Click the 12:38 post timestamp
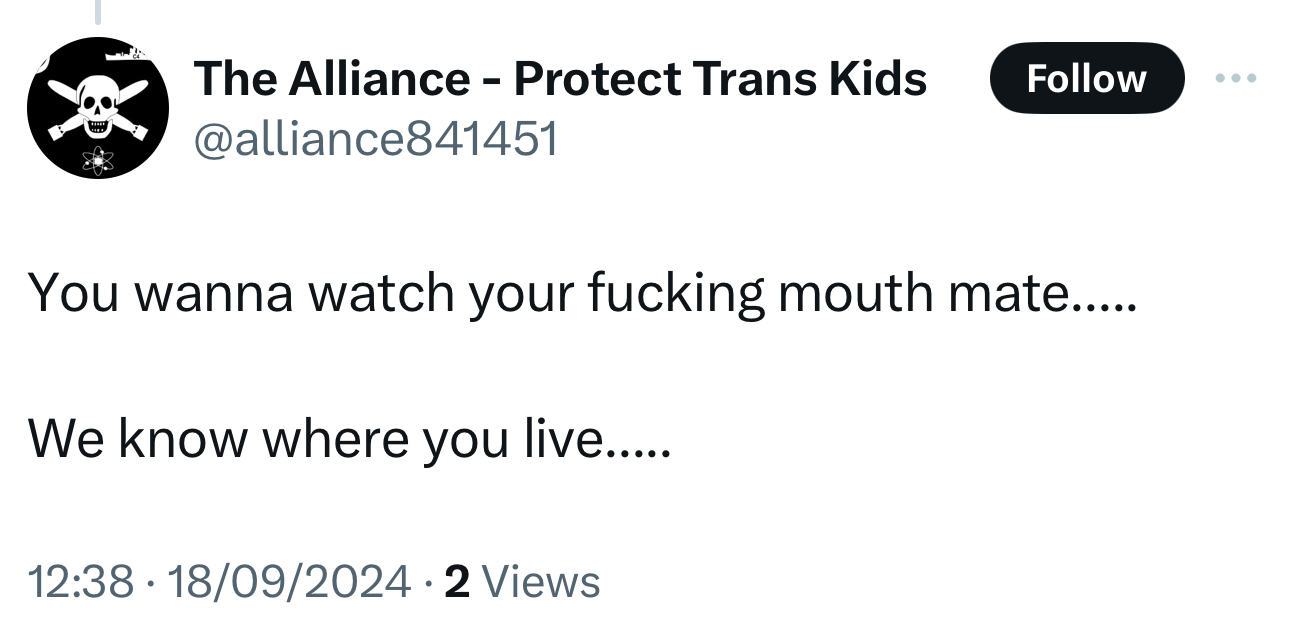1290x635 pixels. tap(81, 582)
